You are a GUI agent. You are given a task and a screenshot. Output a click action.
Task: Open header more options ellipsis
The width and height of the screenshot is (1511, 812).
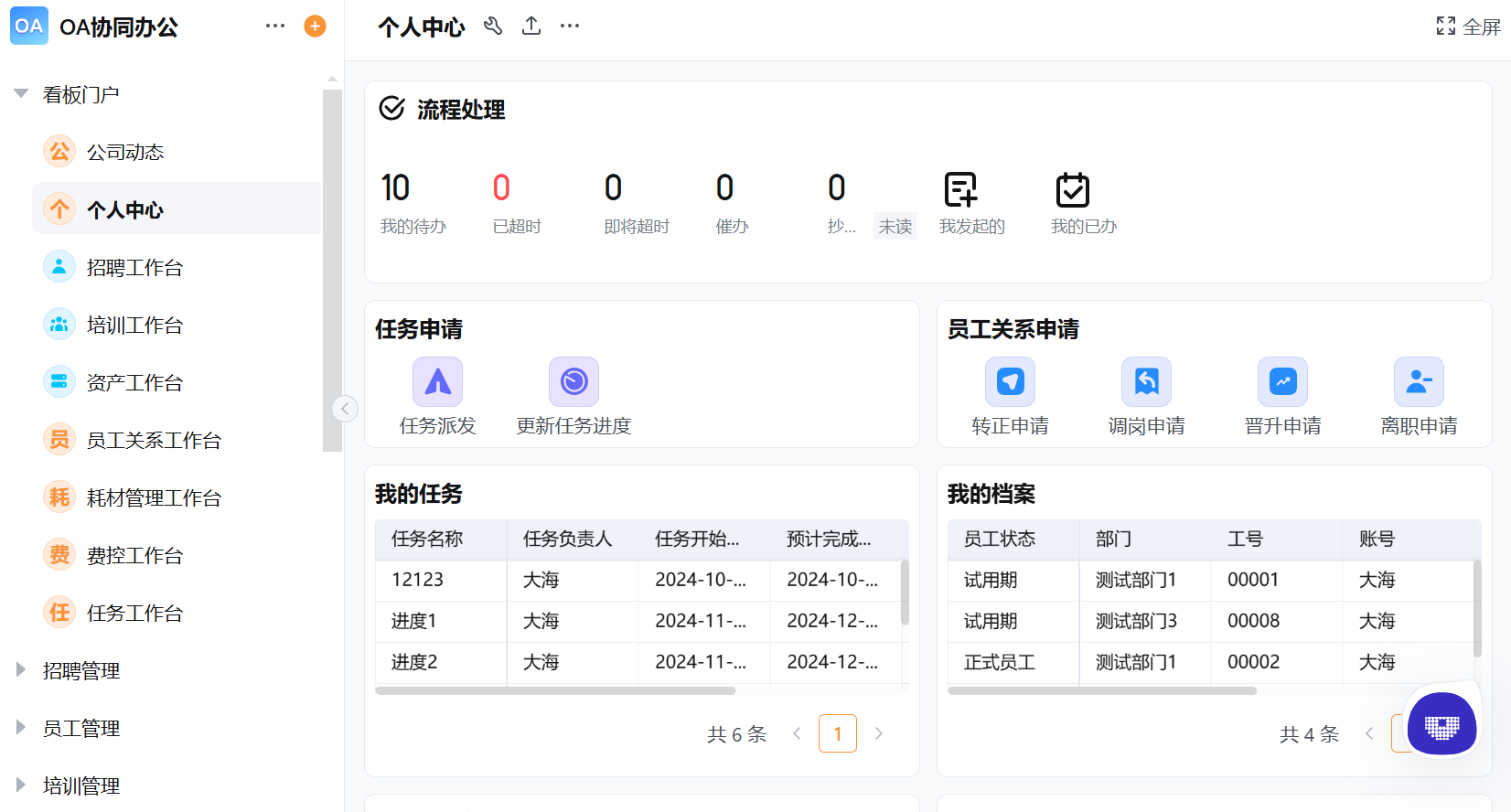[x=570, y=27]
